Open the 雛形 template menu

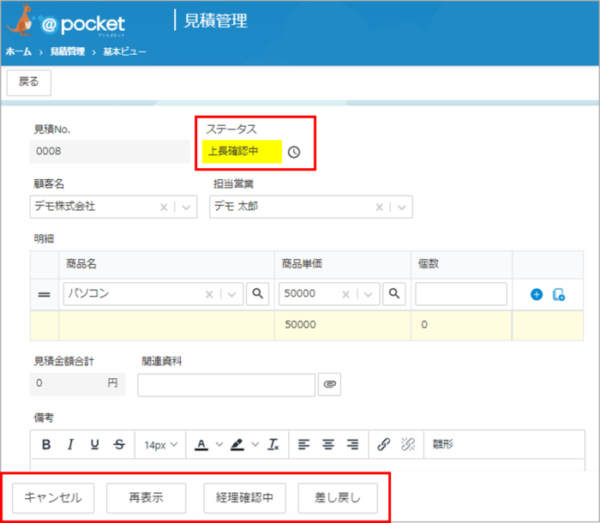point(443,444)
